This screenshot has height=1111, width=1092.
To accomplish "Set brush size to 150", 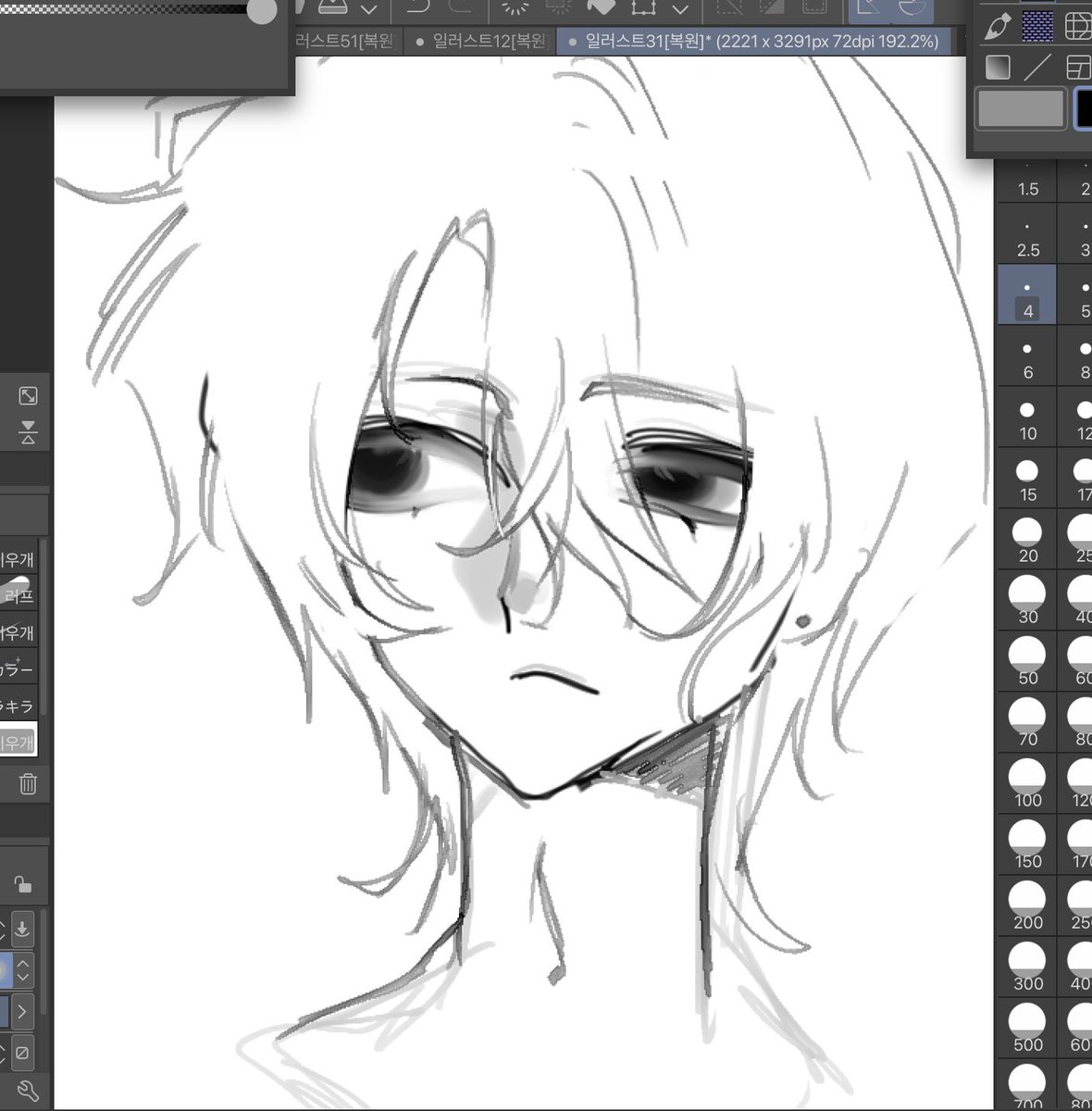I will click(1027, 846).
